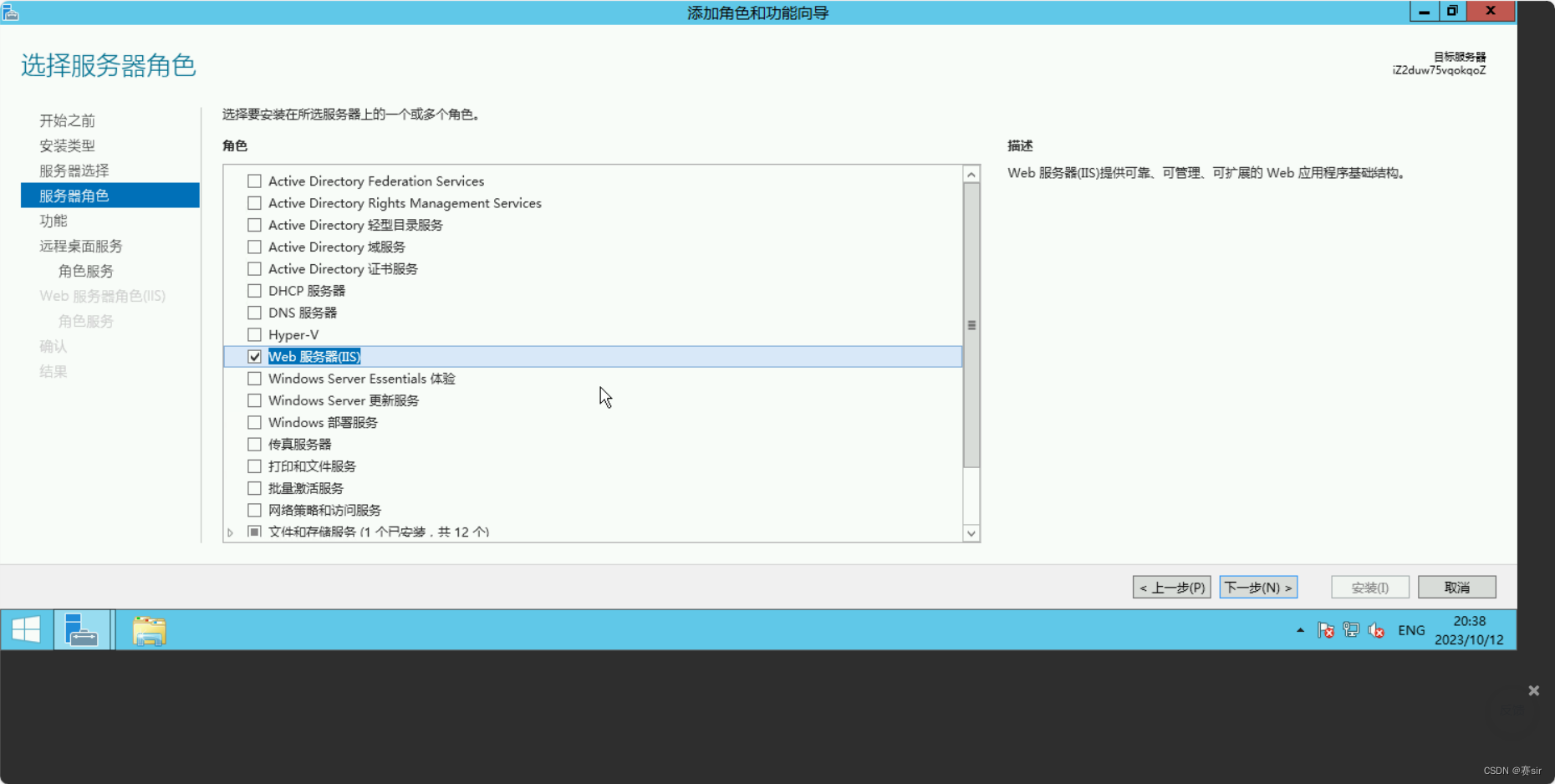Image resolution: width=1555 pixels, height=784 pixels.
Task: Click 上一步(P) back button
Action: [1171, 588]
